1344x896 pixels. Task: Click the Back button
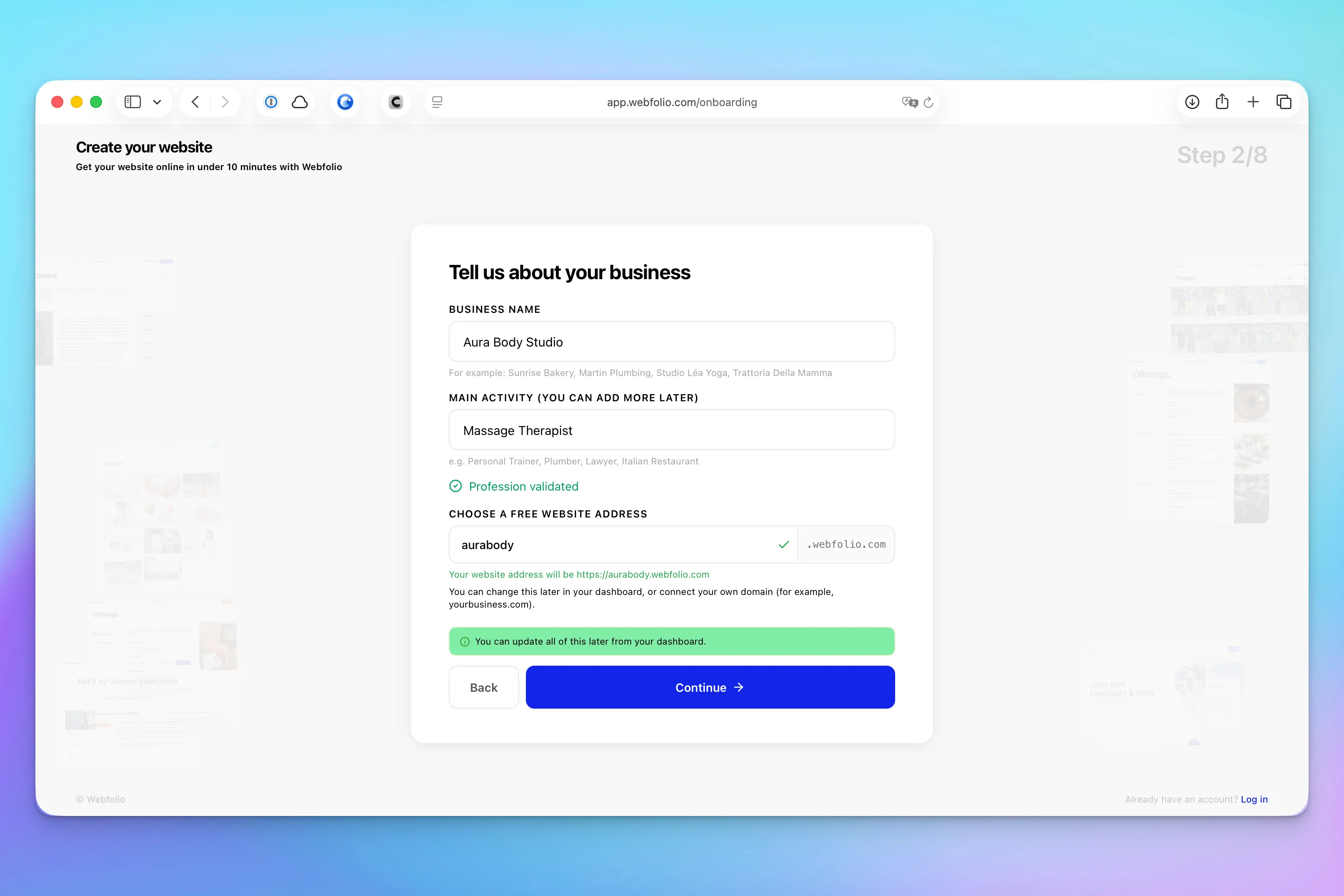click(x=484, y=688)
